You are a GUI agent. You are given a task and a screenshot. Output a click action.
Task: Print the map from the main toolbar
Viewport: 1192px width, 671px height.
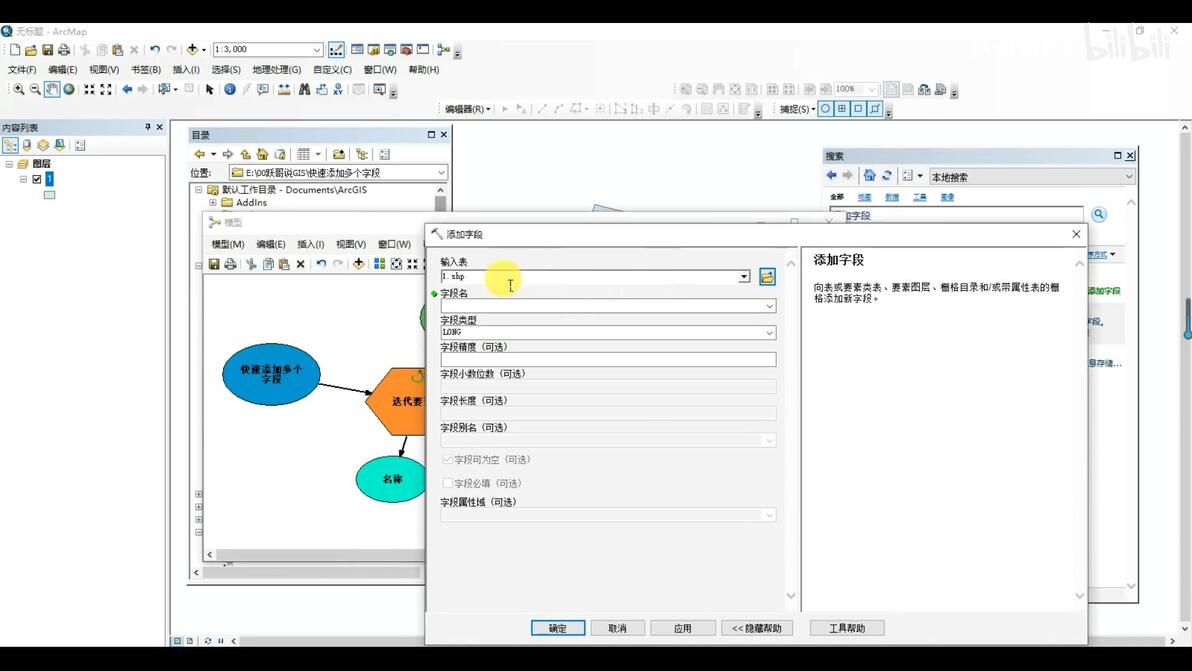click(x=64, y=49)
